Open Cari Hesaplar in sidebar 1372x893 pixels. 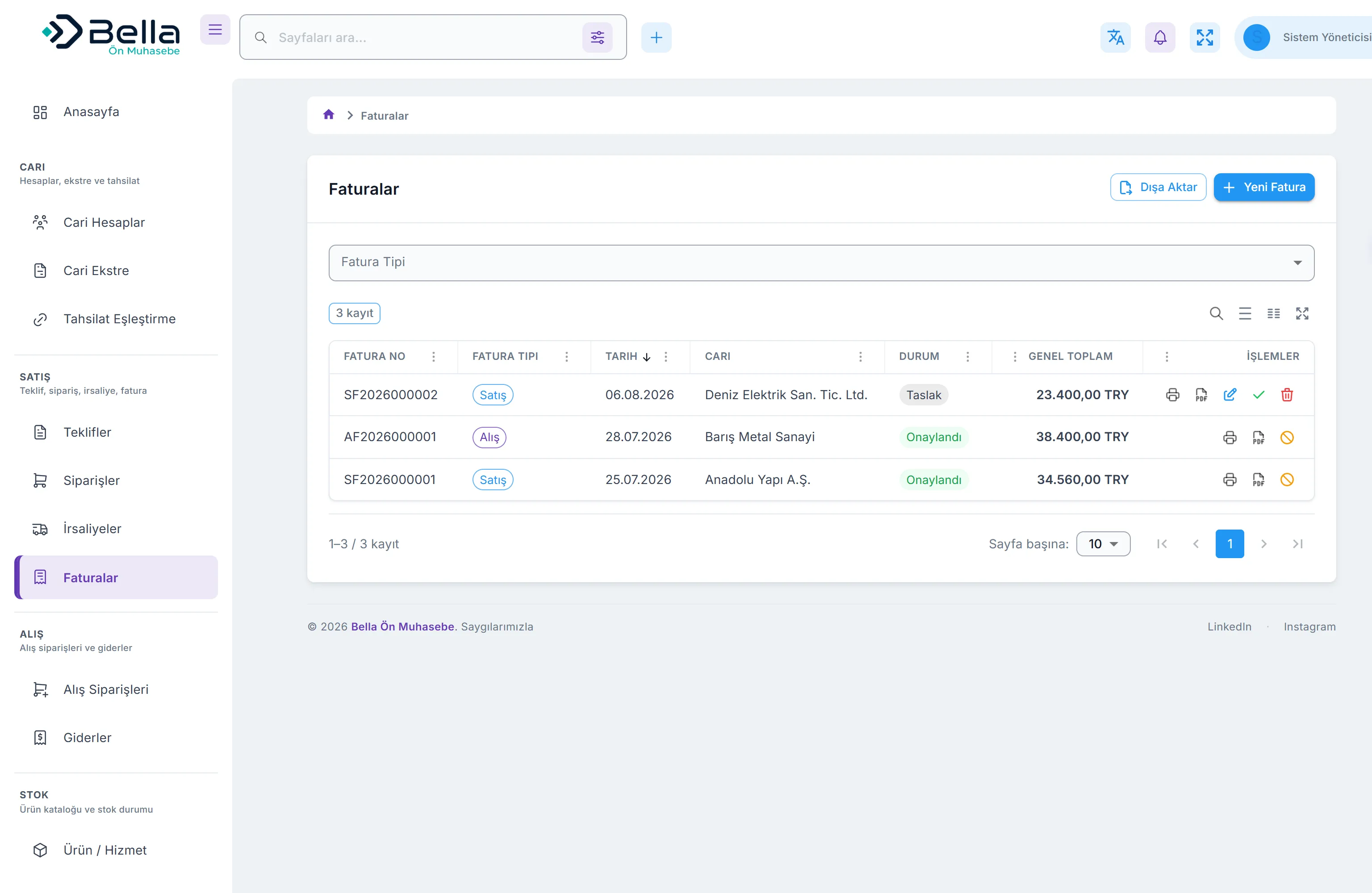[x=116, y=222]
